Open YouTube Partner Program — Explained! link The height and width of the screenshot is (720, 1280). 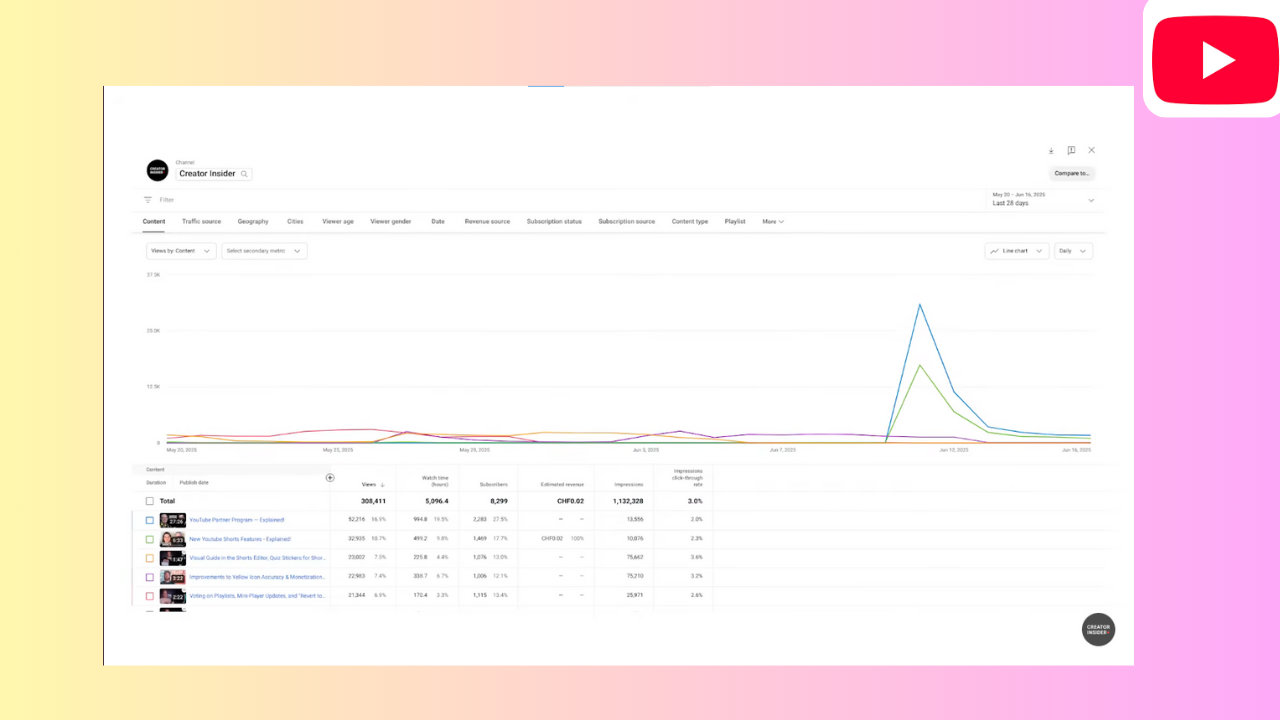tap(237, 520)
